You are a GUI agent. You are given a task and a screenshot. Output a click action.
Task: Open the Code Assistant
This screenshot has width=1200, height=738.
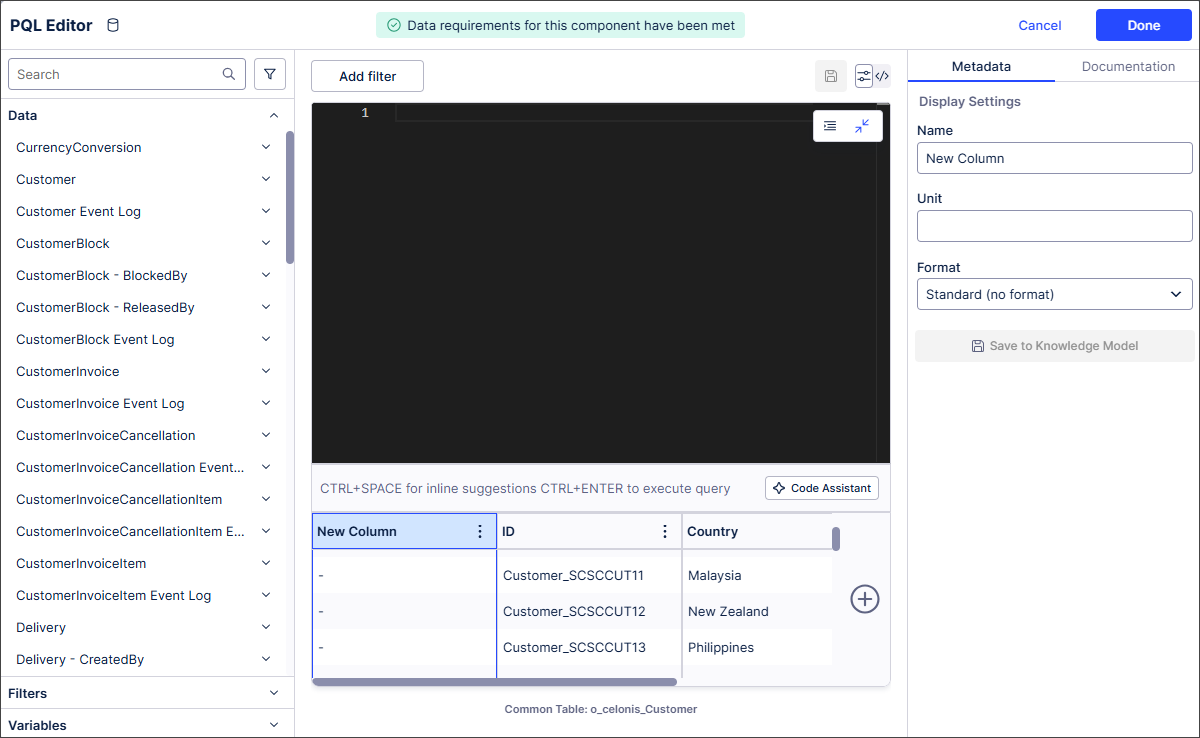pyautogui.click(x=822, y=488)
